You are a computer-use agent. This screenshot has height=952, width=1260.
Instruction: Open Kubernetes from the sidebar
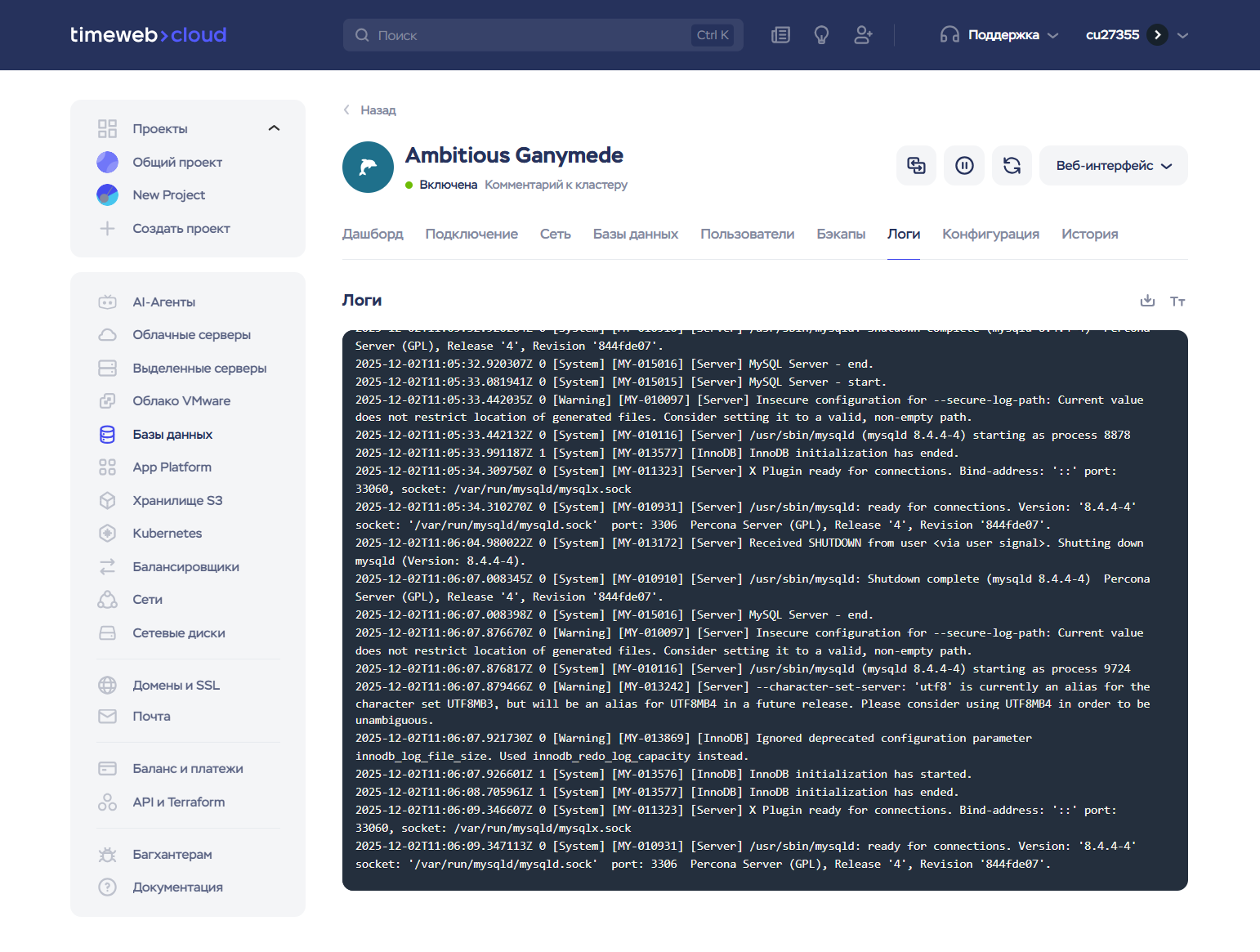coord(167,534)
